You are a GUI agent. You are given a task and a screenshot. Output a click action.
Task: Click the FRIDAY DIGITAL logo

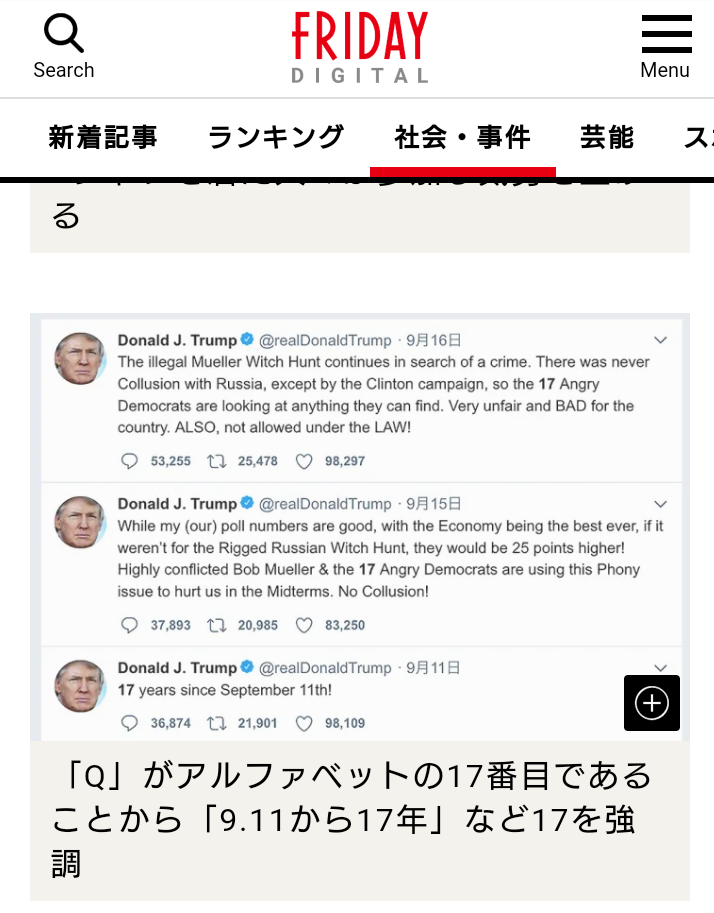[x=359, y=47]
